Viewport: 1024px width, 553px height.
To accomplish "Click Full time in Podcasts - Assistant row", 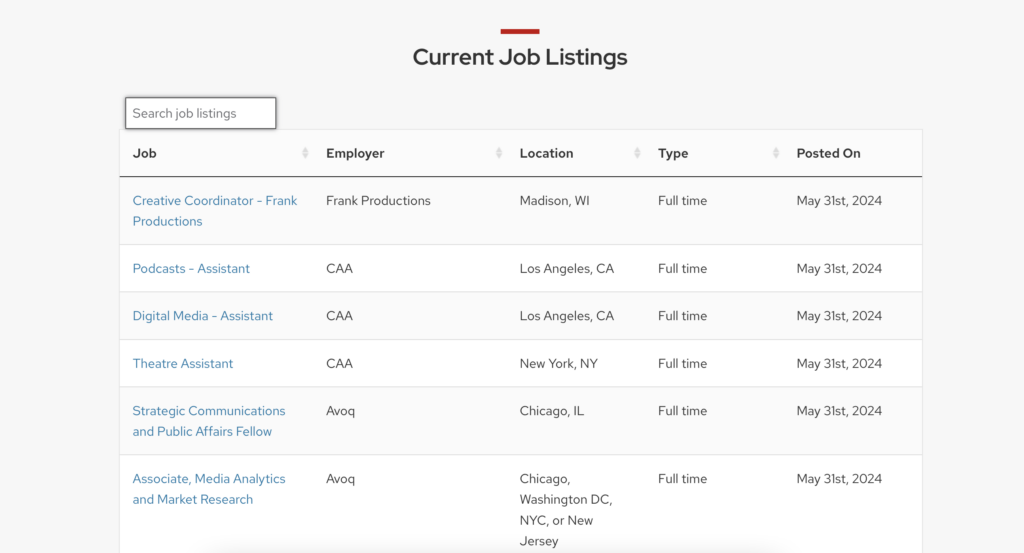I will point(682,269).
